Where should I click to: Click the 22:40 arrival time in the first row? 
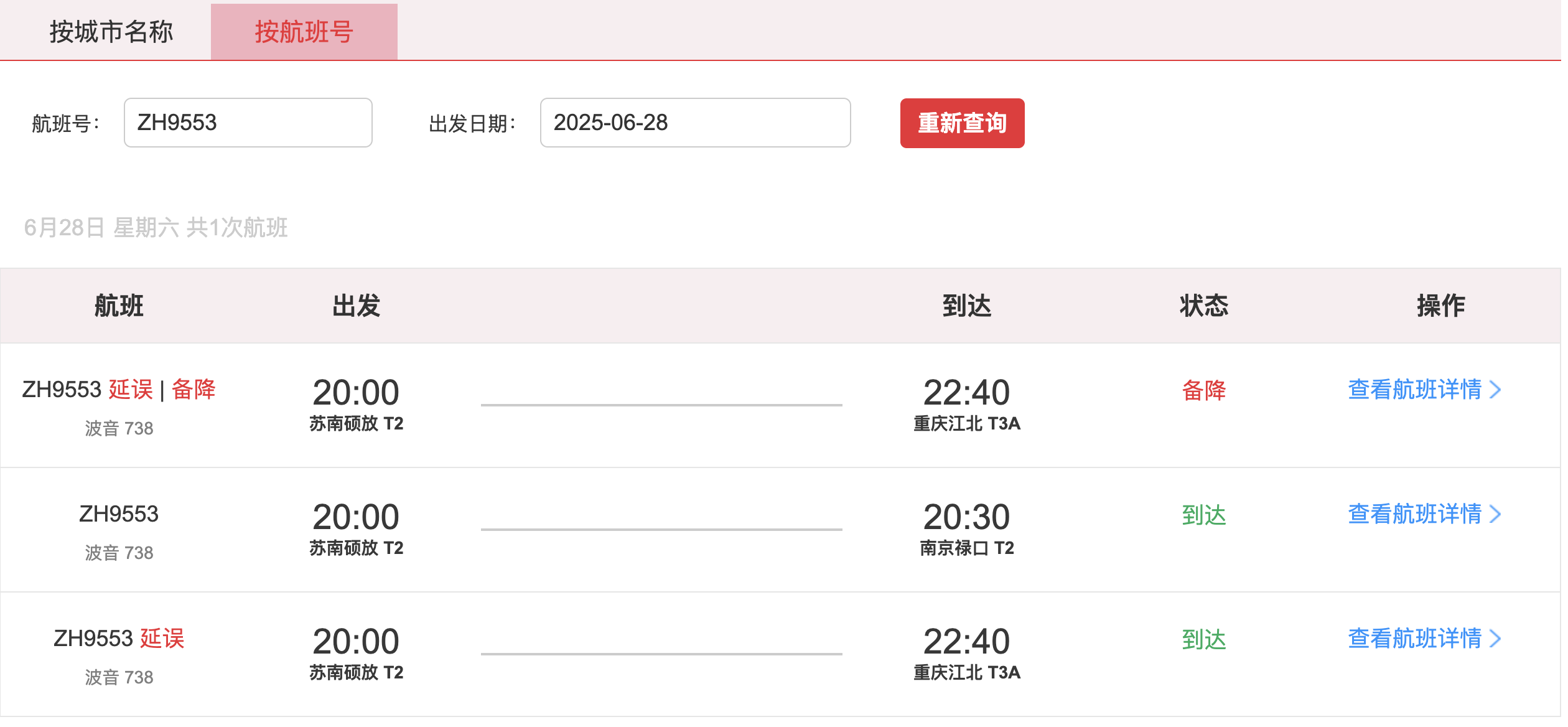[966, 393]
